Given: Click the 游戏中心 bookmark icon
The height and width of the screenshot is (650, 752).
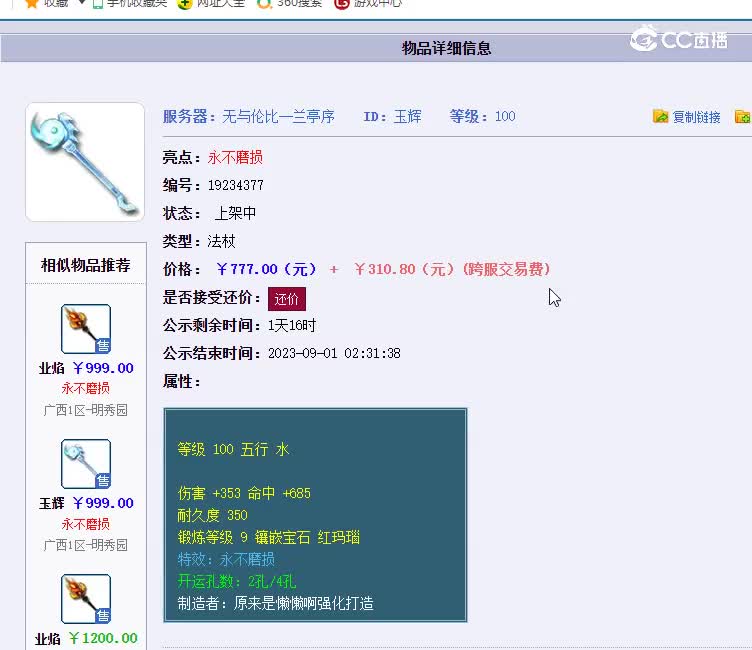Looking at the screenshot, I should pyautogui.click(x=341, y=4).
